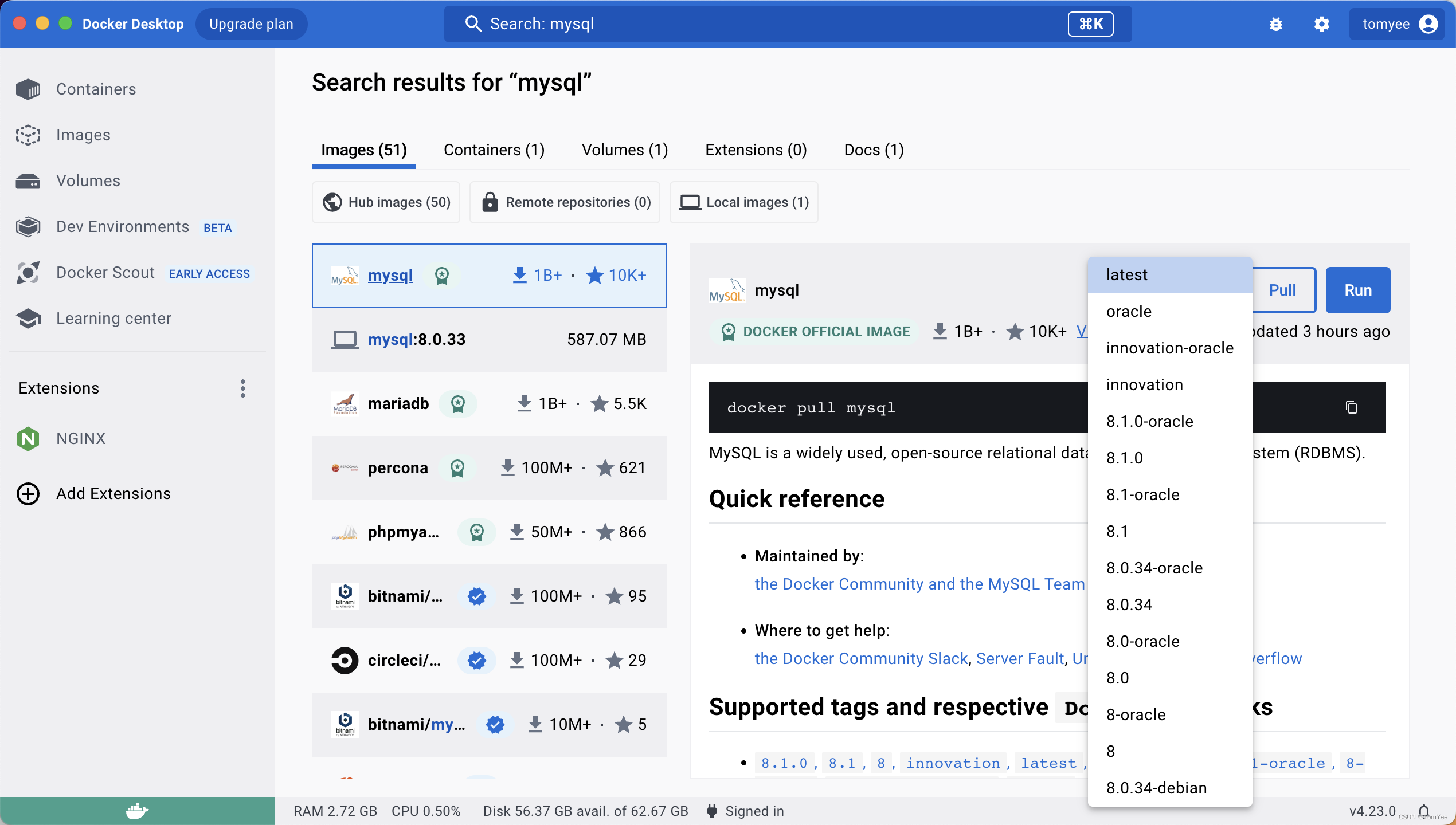Screen dimensions: 1456x825
Task: Open Settings gear icon in header
Action: coord(1322,24)
